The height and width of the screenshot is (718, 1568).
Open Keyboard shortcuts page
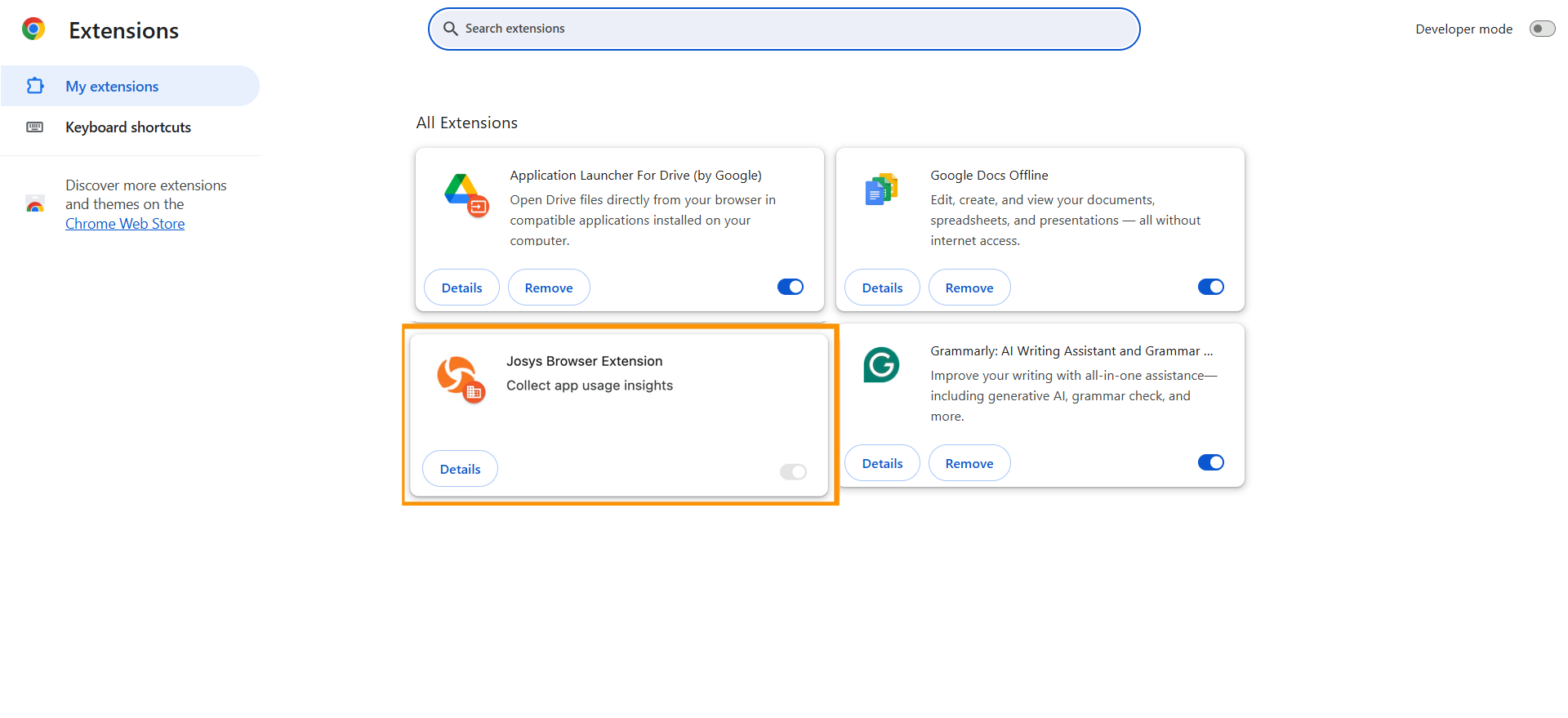tap(130, 127)
